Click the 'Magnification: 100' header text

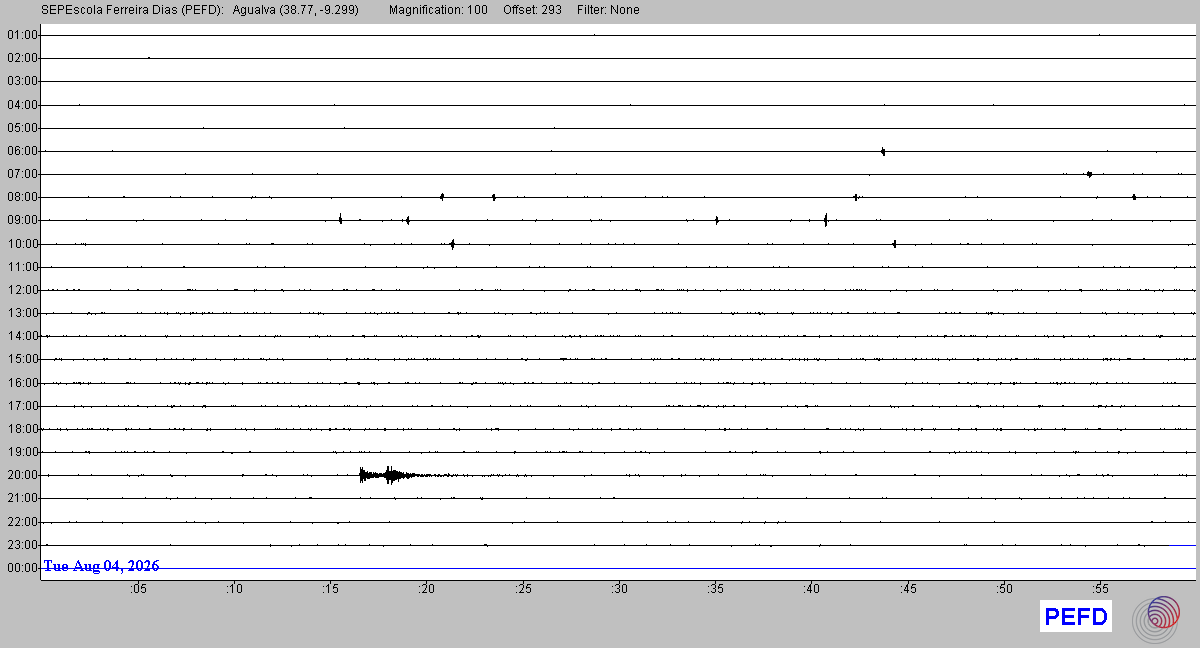(438, 10)
